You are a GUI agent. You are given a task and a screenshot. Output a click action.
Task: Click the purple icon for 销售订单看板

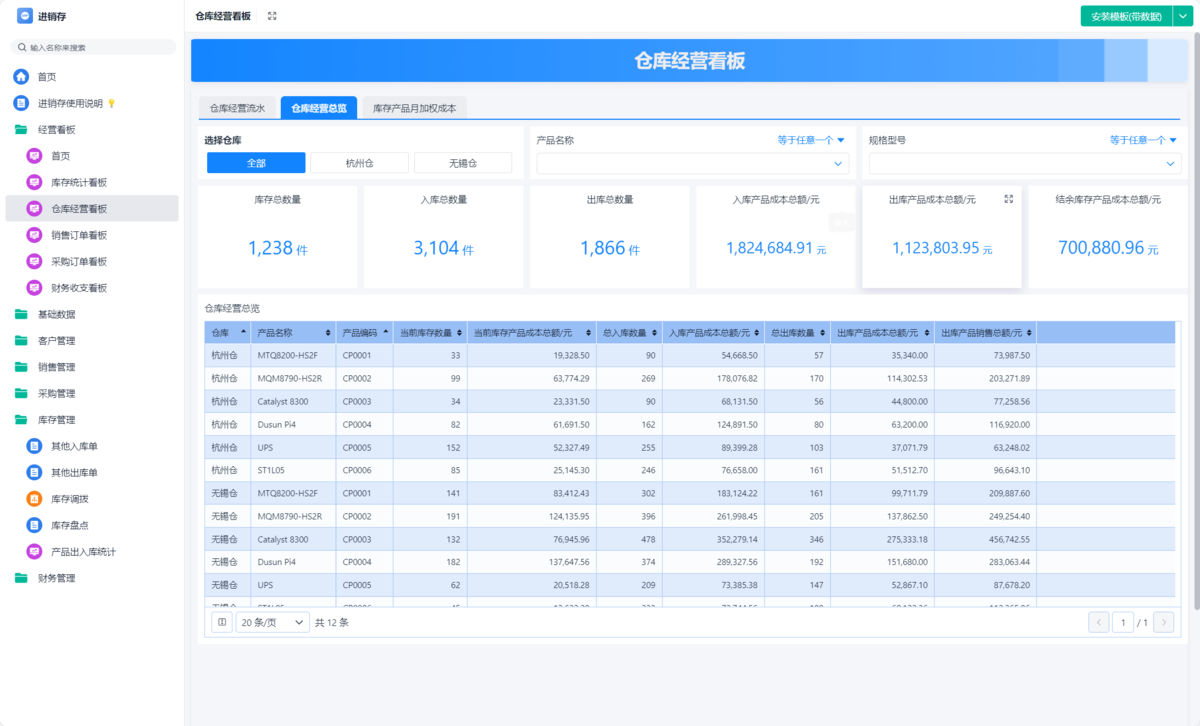(34, 235)
